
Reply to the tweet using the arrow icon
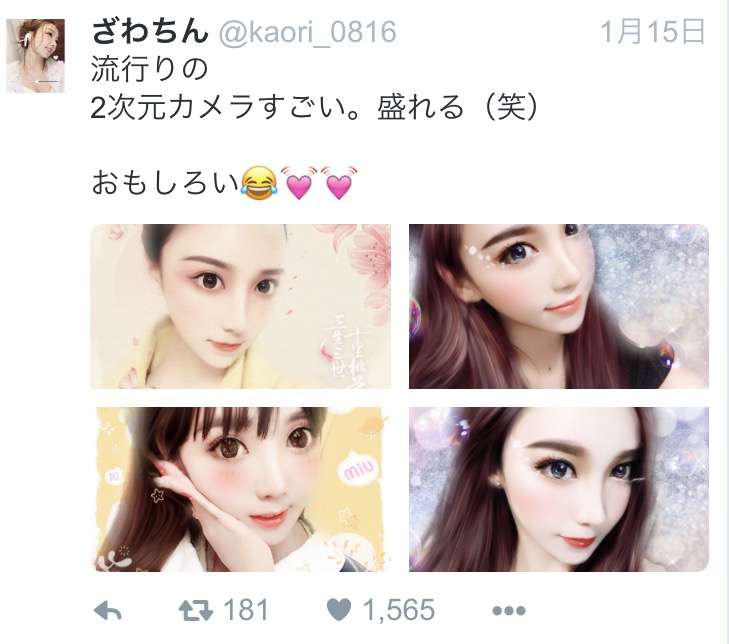coord(108,611)
